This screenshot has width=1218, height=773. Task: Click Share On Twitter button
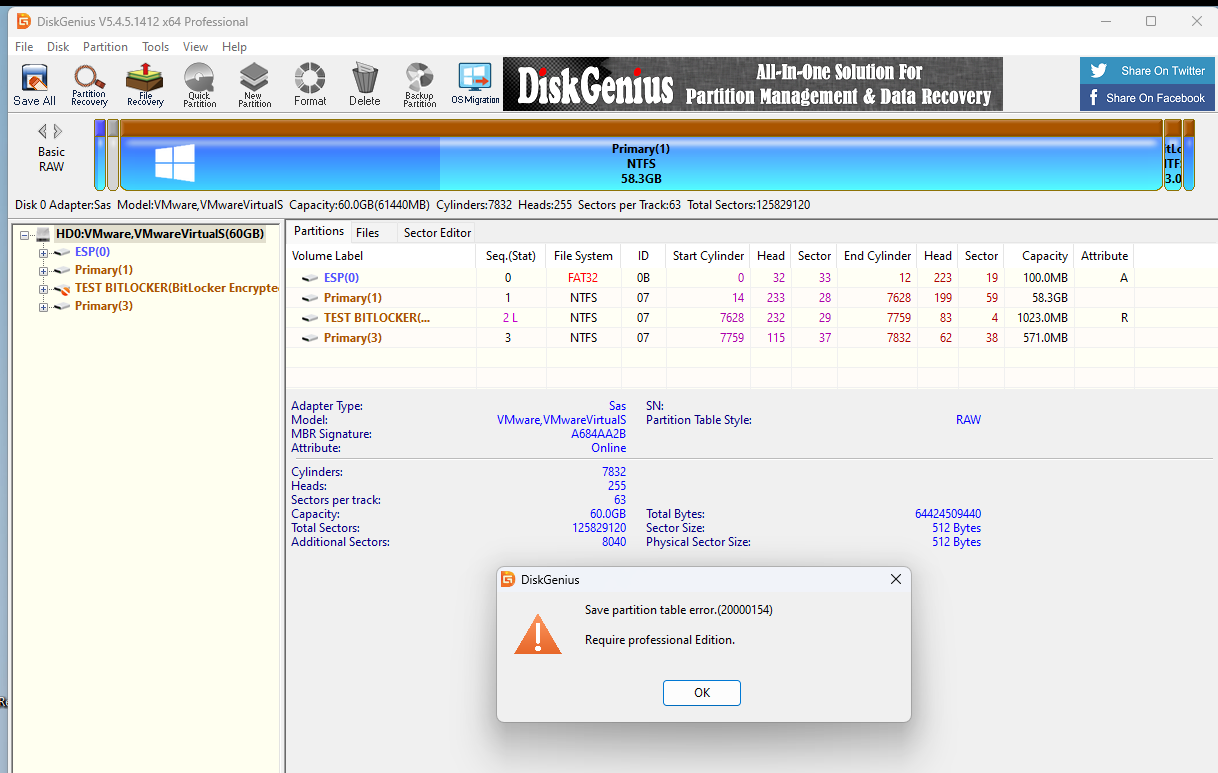coord(1148,71)
